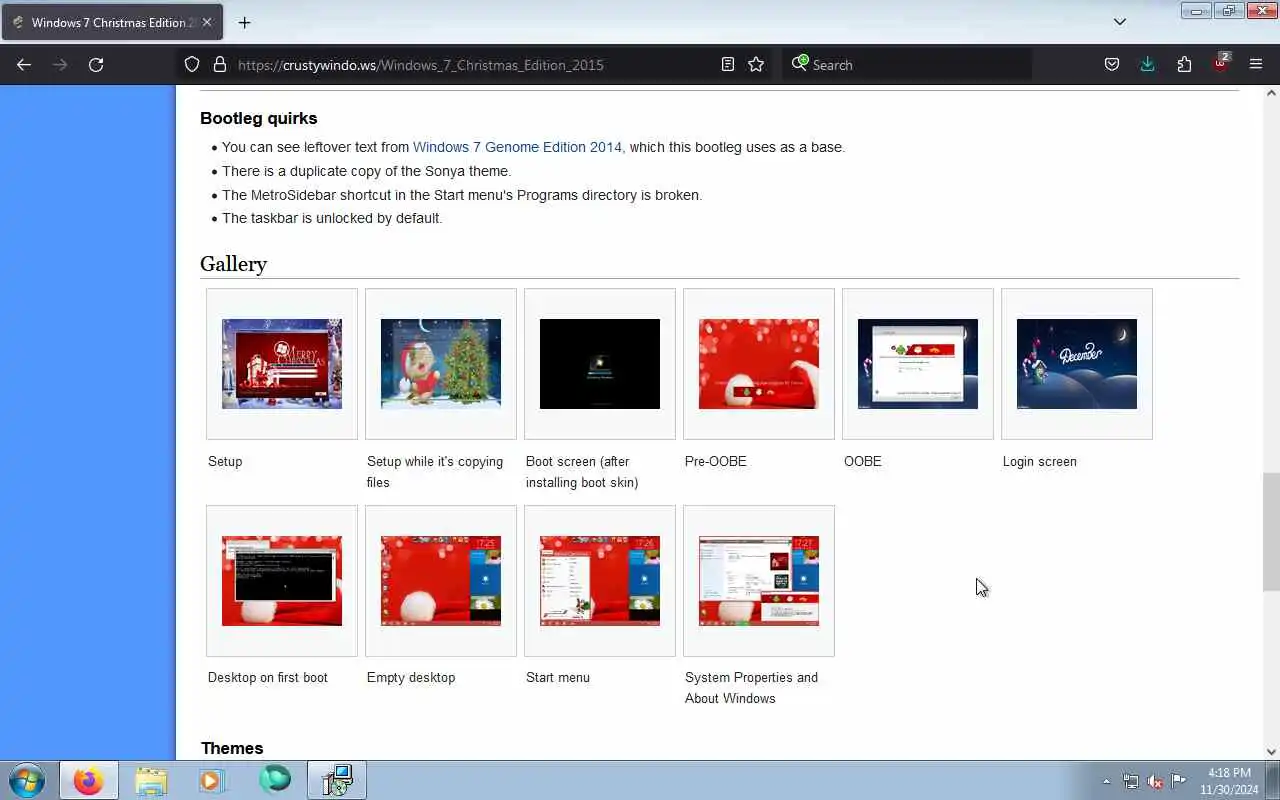Viewport: 1280px width, 800px height.
Task: Open the downloads panel
Action: [1148, 64]
